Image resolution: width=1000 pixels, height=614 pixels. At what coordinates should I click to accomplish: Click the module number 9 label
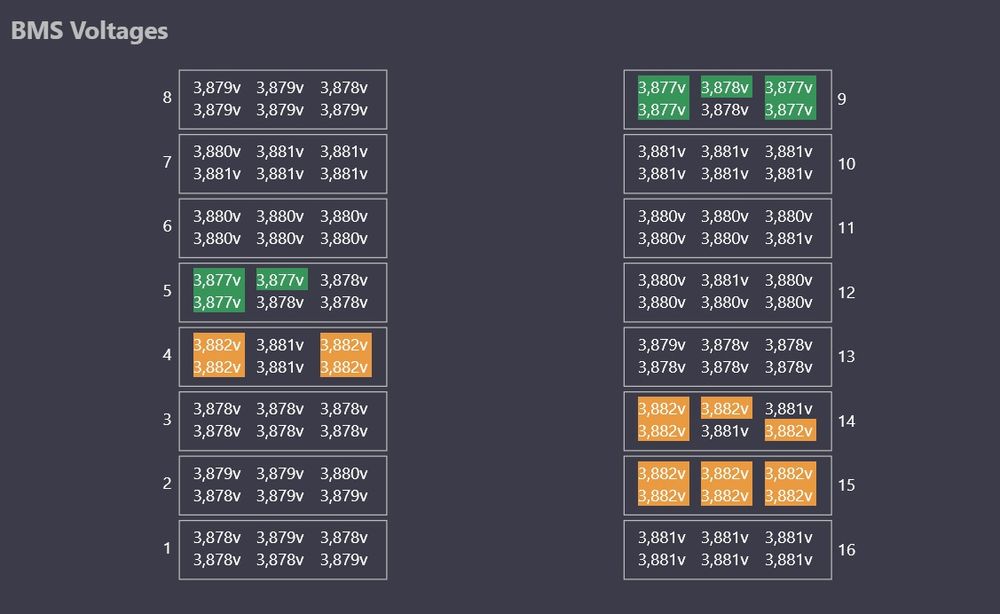coord(842,99)
